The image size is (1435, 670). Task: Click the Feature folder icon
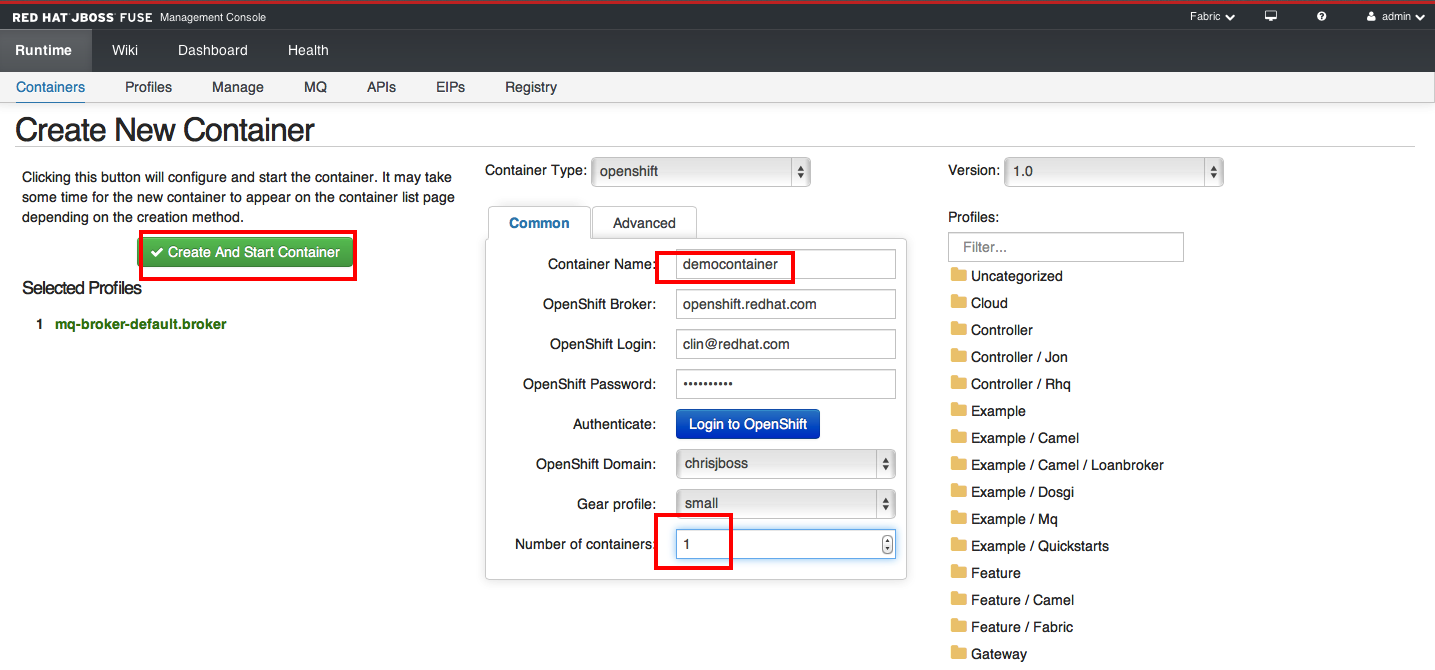[959, 572]
